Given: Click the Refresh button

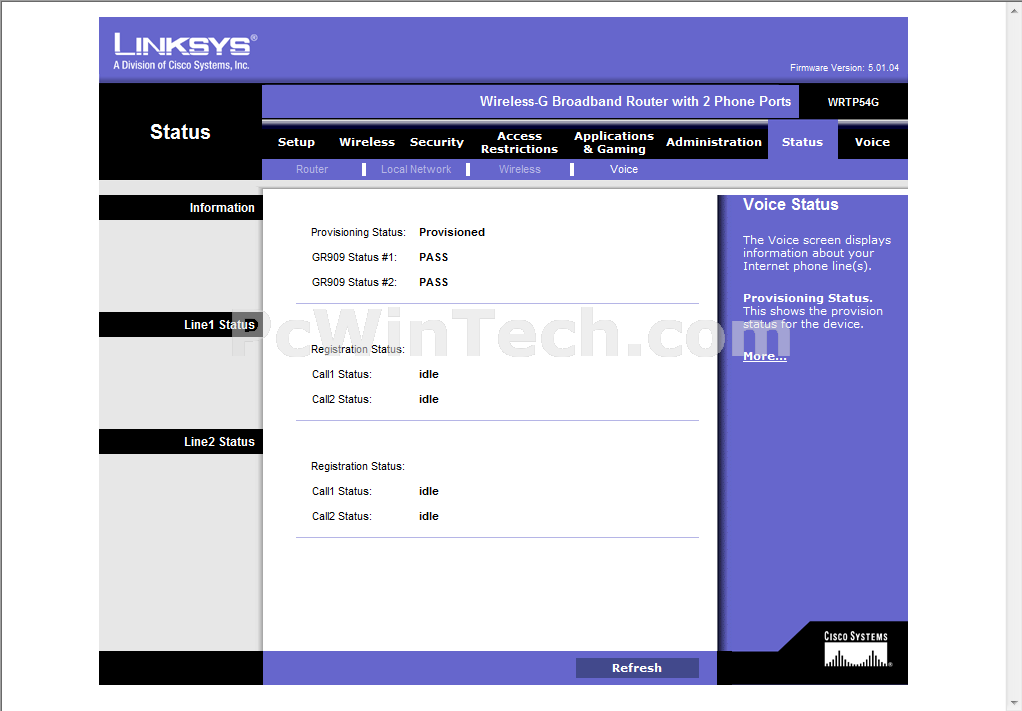Looking at the screenshot, I should 637,668.
